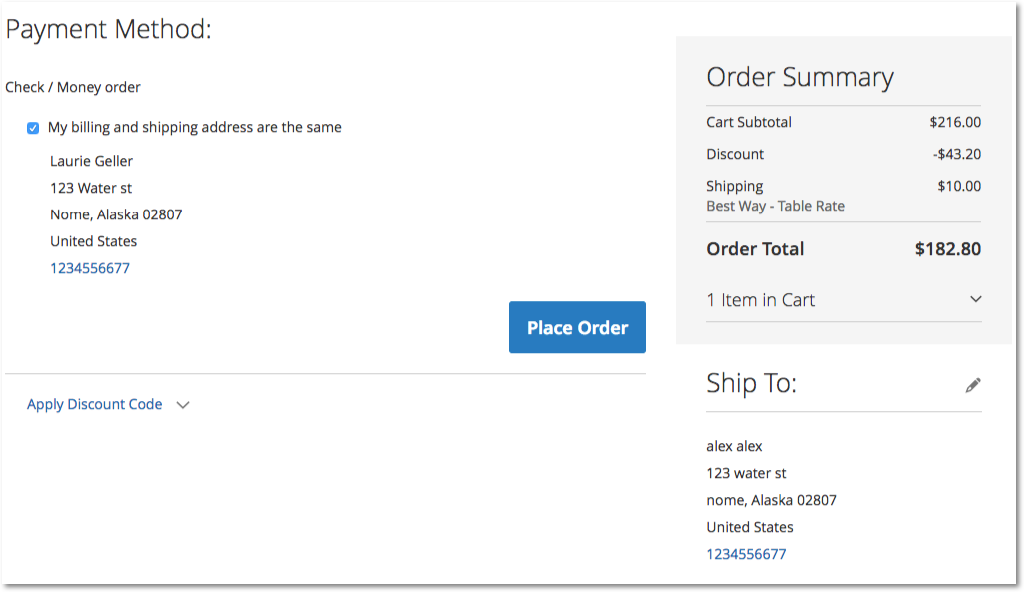1024x592 pixels.
Task: Click the Ship To heading text
Action: tap(752, 383)
